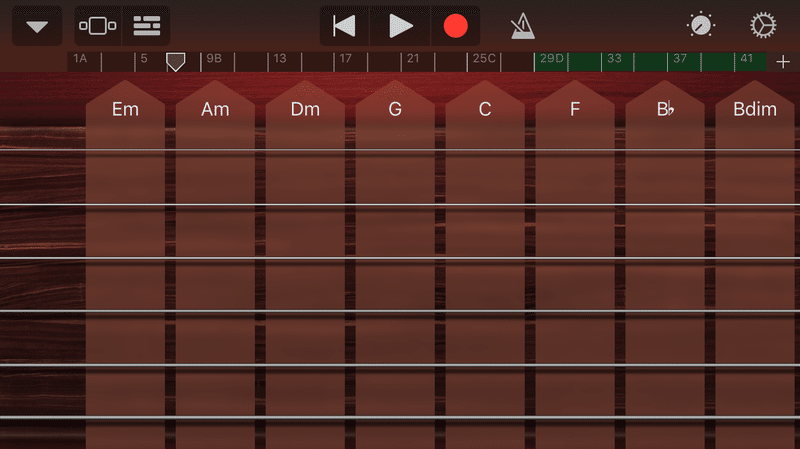Click the playhead marker on the ruler
The image size is (800, 449).
(175, 62)
